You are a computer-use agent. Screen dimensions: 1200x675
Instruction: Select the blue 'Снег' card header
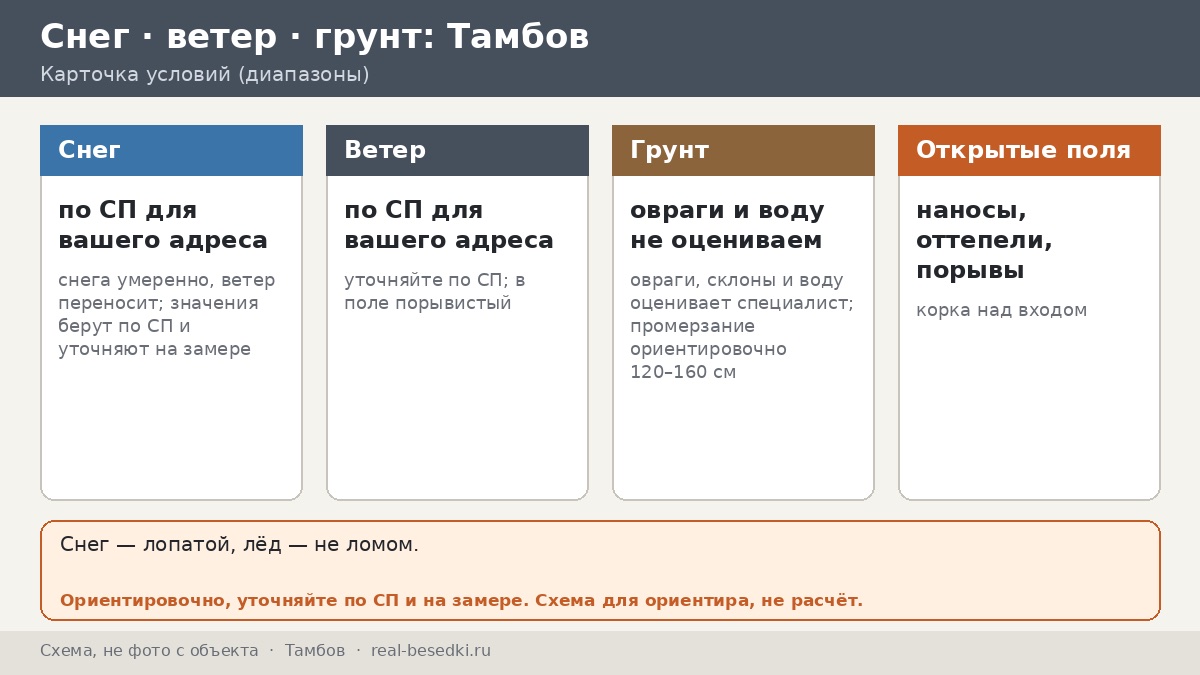pos(171,150)
